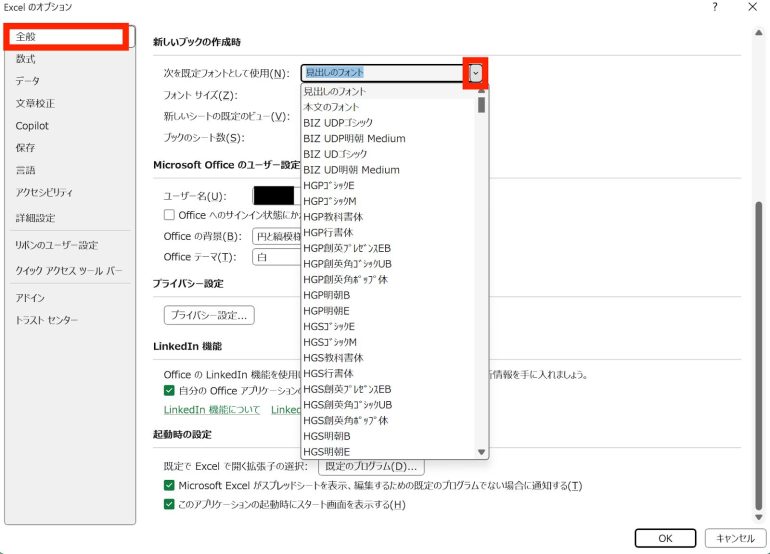Screen dimensions: 770x554
Task: Go to クイック アクセス ツール バー settings
Action: coord(69,271)
